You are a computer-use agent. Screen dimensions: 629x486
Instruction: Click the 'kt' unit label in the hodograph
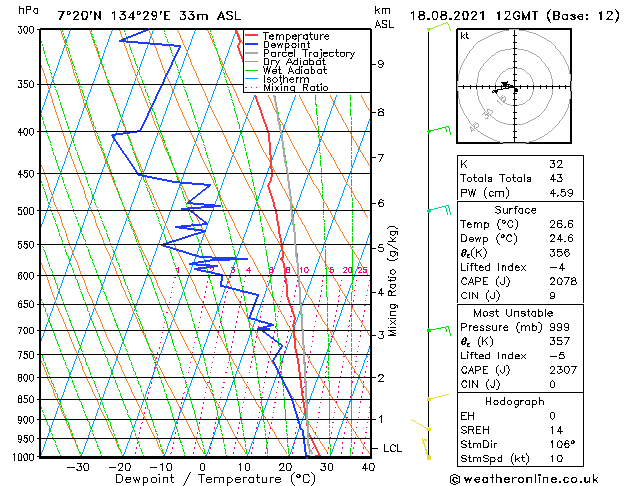pos(465,36)
